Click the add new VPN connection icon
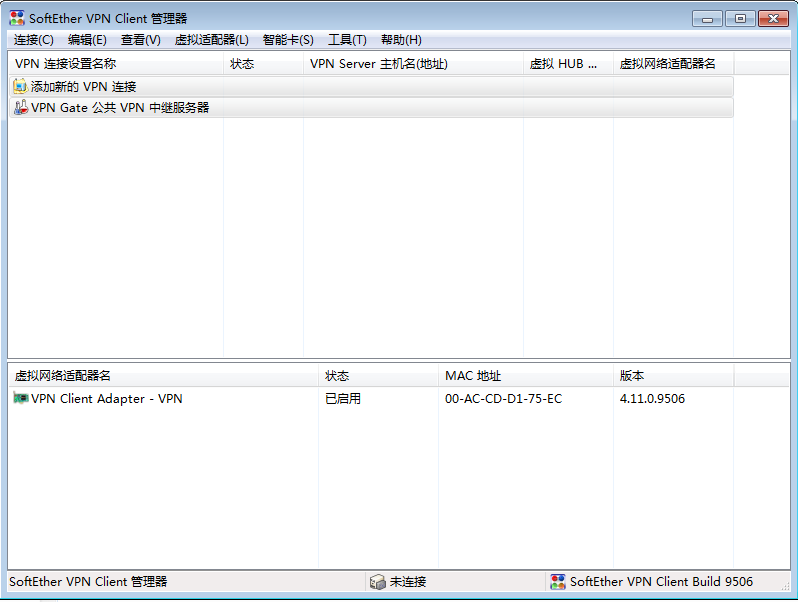The image size is (798, 602). pyautogui.click(x=20, y=87)
